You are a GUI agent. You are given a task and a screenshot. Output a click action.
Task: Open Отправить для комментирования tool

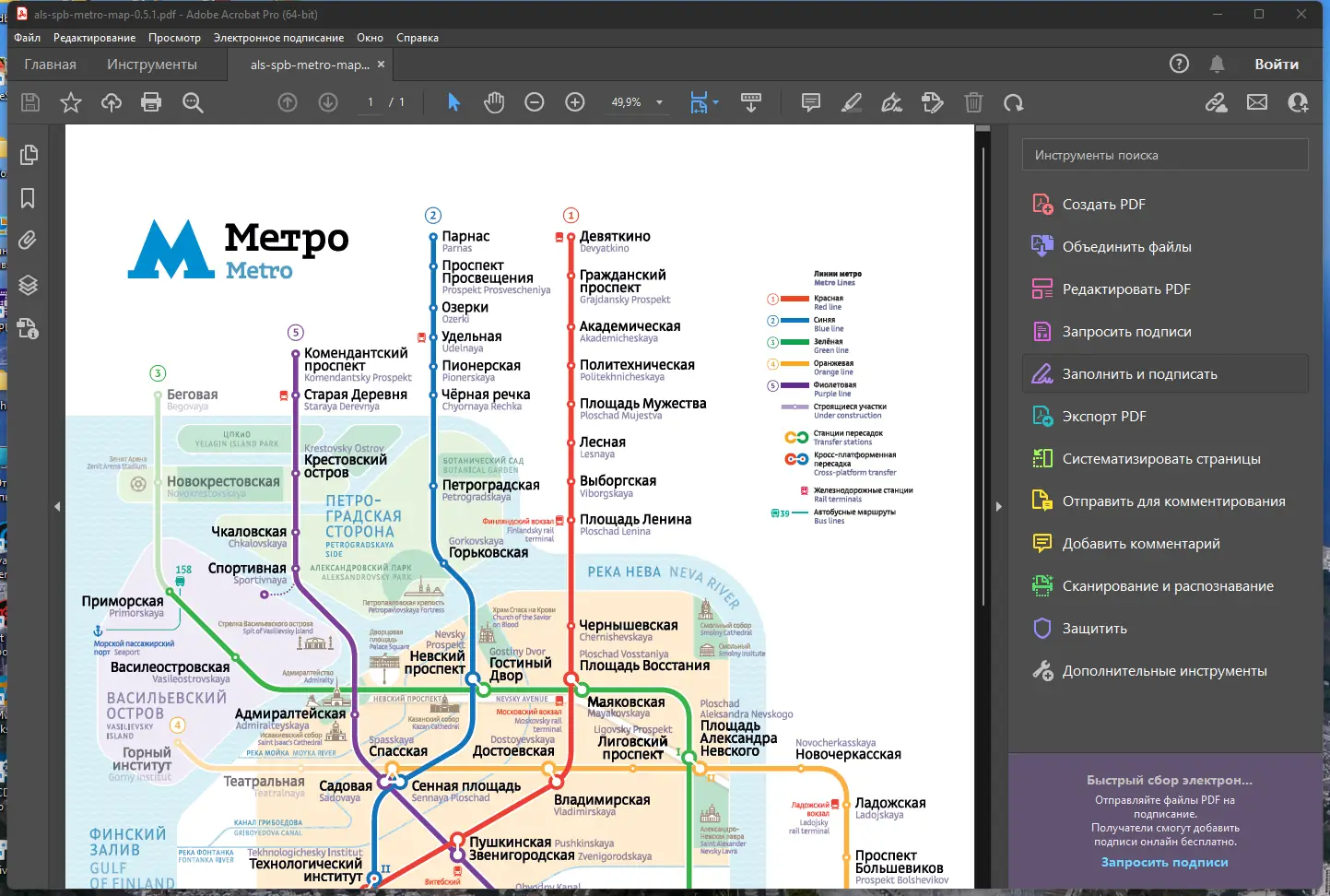pos(1165,501)
